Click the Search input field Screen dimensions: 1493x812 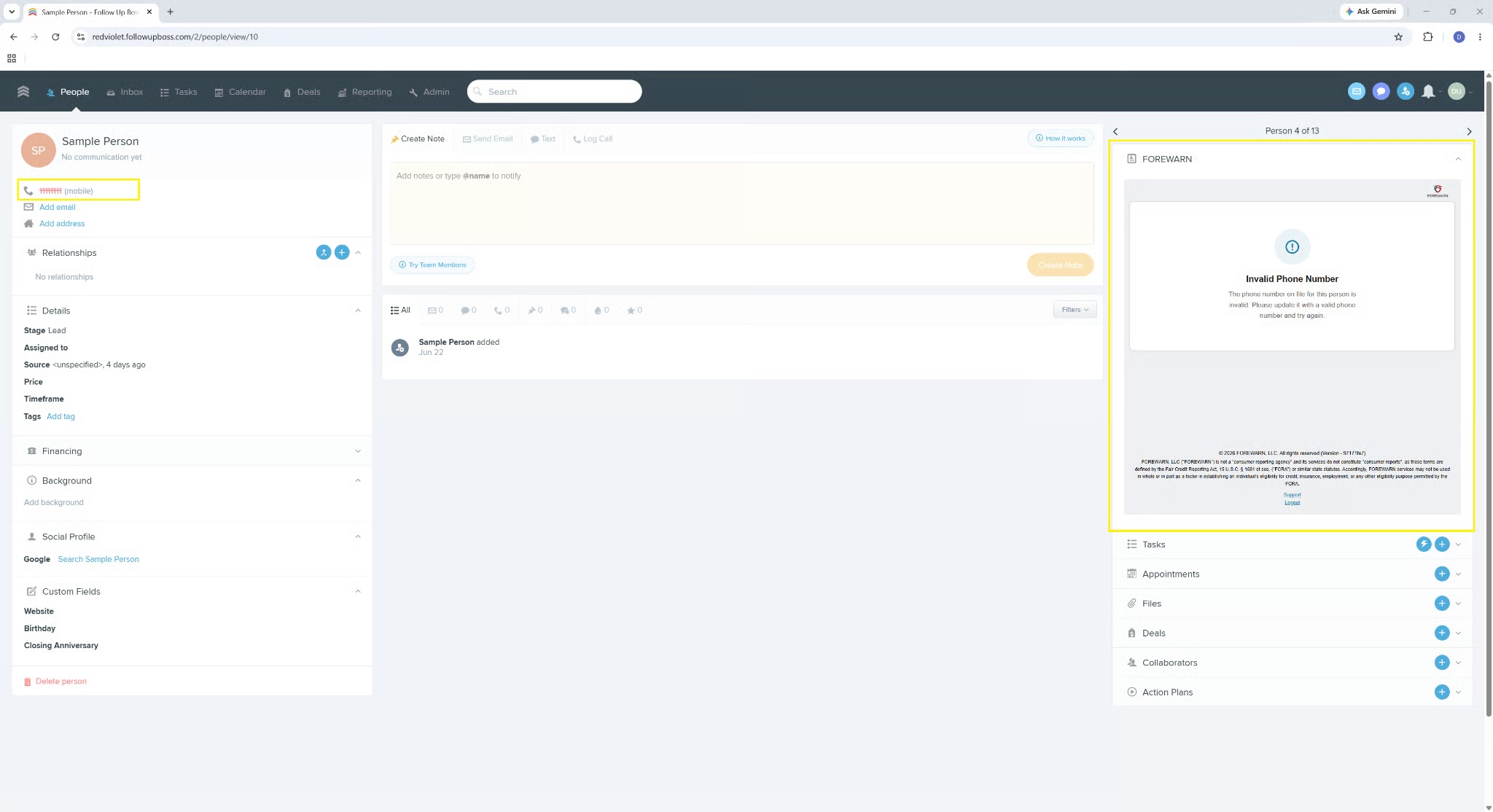pos(554,92)
